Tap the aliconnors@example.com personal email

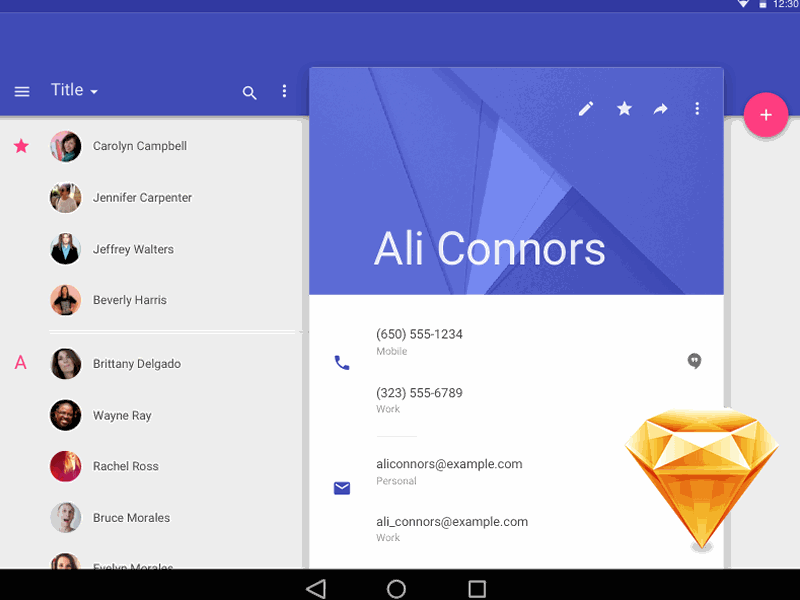pyautogui.click(x=449, y=464)
